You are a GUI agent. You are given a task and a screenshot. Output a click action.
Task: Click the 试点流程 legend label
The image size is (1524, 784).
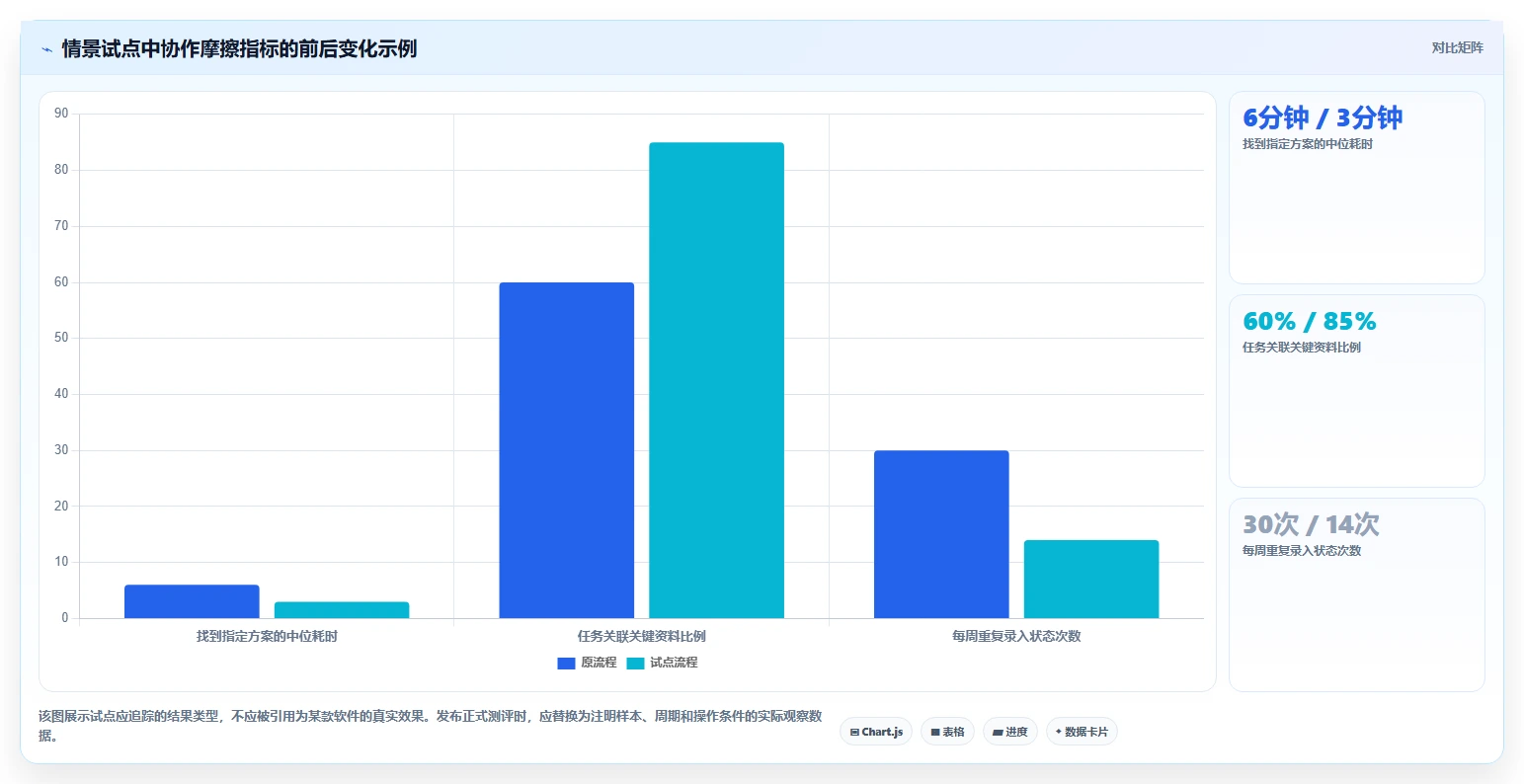coord(674,663)
